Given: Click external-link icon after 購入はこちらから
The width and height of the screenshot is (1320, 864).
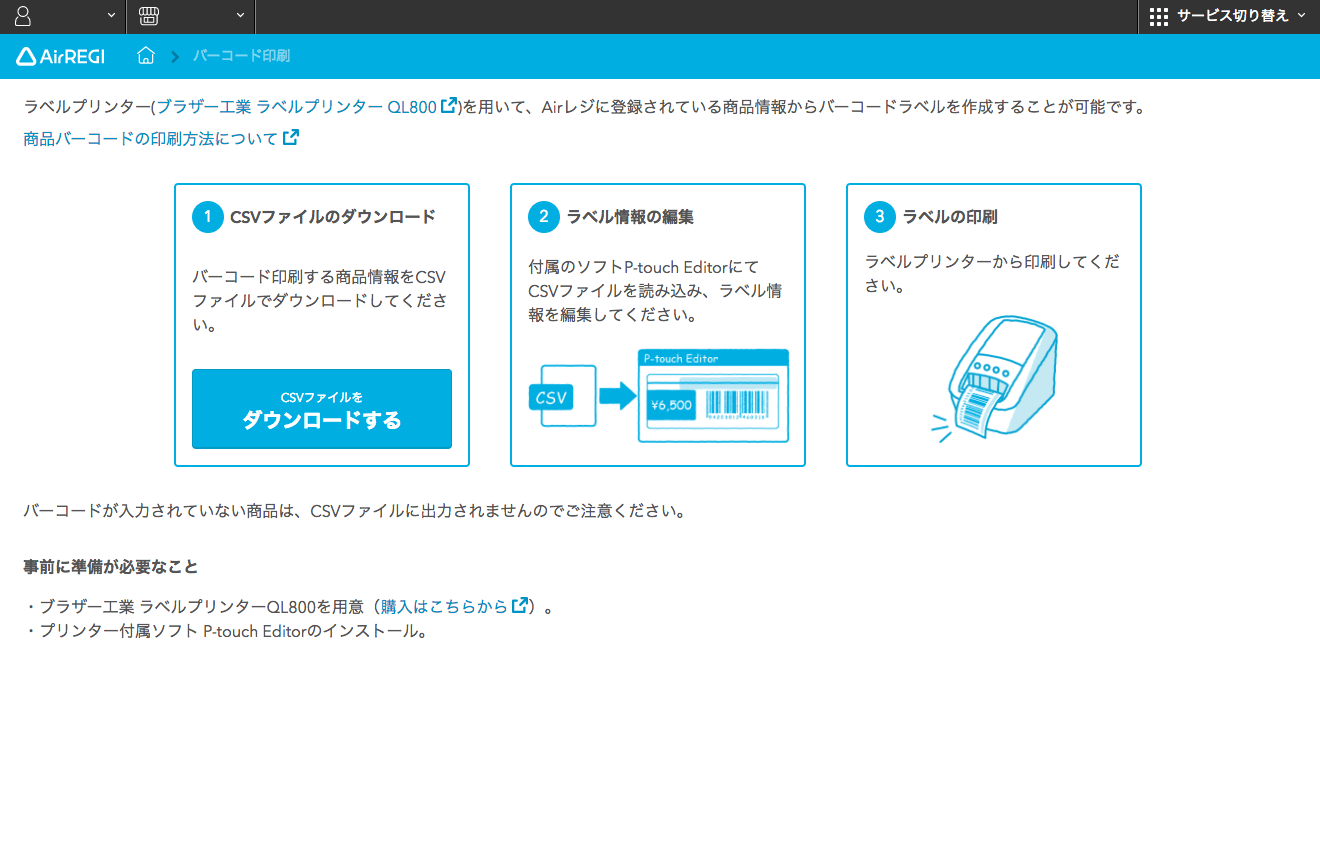Looking at the screenshot, I should 520,605.
